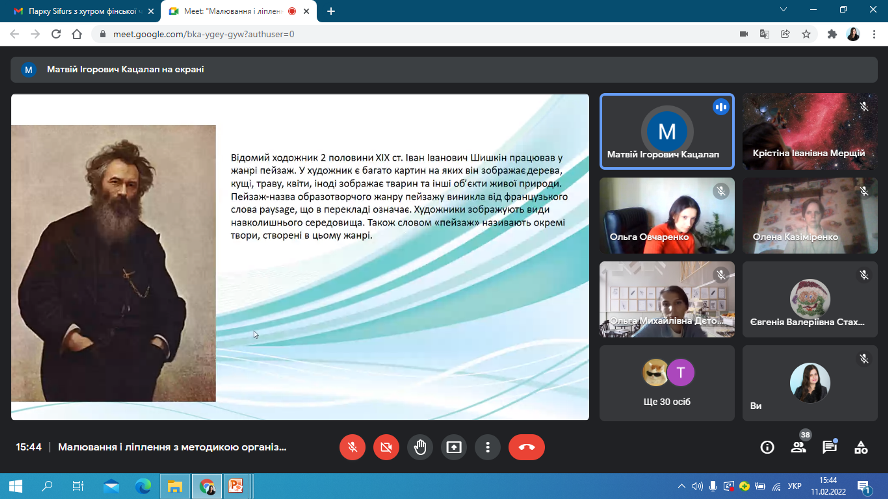888x499 pixels.
Task: Open Microsoft Edge on taskbar
Action: point(143,486)
